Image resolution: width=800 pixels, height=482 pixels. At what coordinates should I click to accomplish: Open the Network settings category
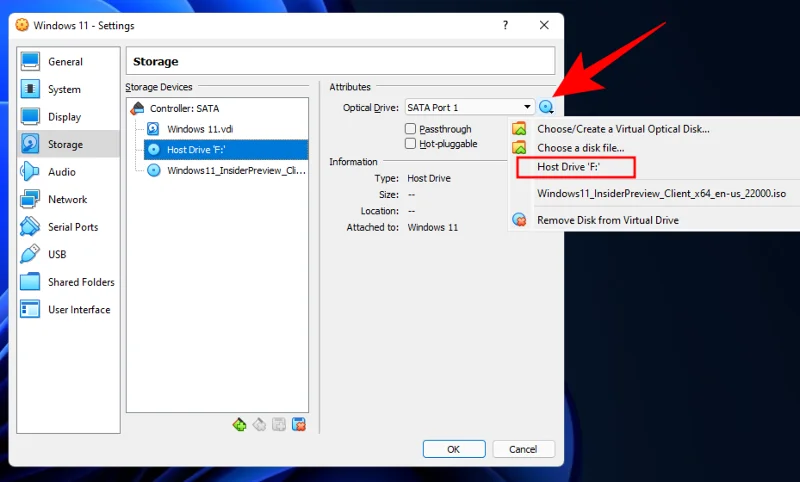(x=68, y=199)
